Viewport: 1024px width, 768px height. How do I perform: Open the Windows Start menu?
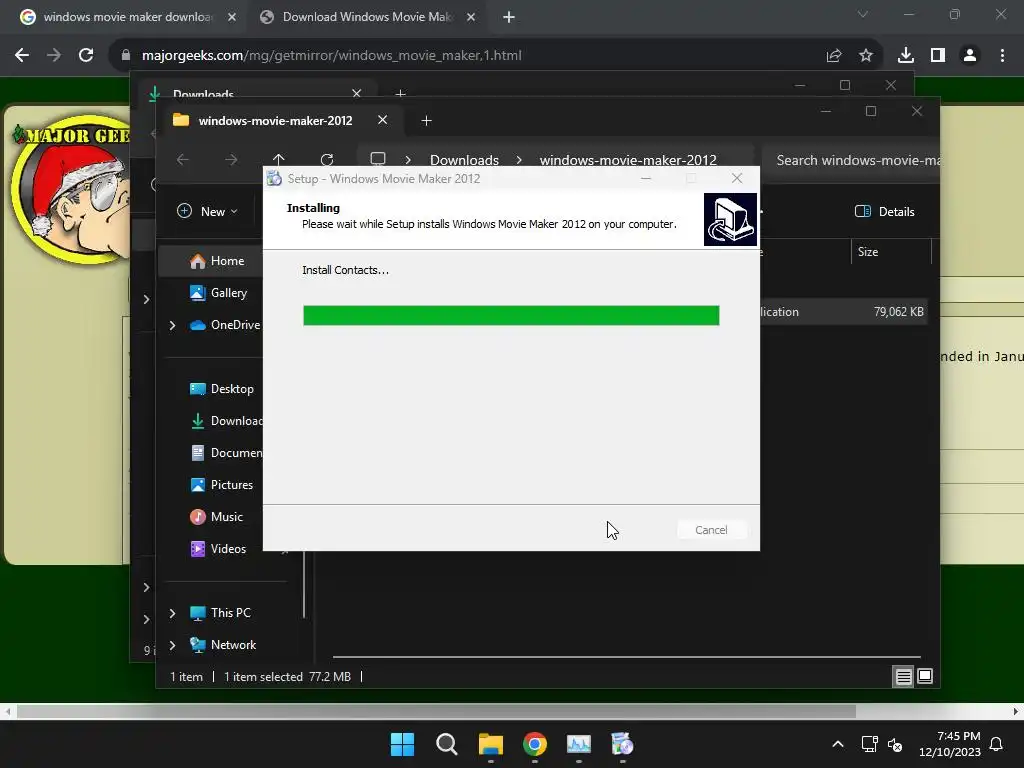[x=402, y=744]
